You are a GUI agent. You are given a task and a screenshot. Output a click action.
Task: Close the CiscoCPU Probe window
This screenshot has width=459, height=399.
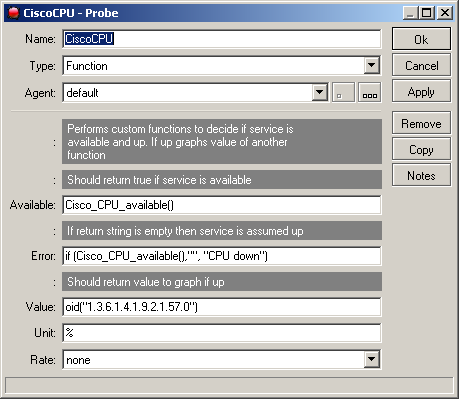(445, 13)
